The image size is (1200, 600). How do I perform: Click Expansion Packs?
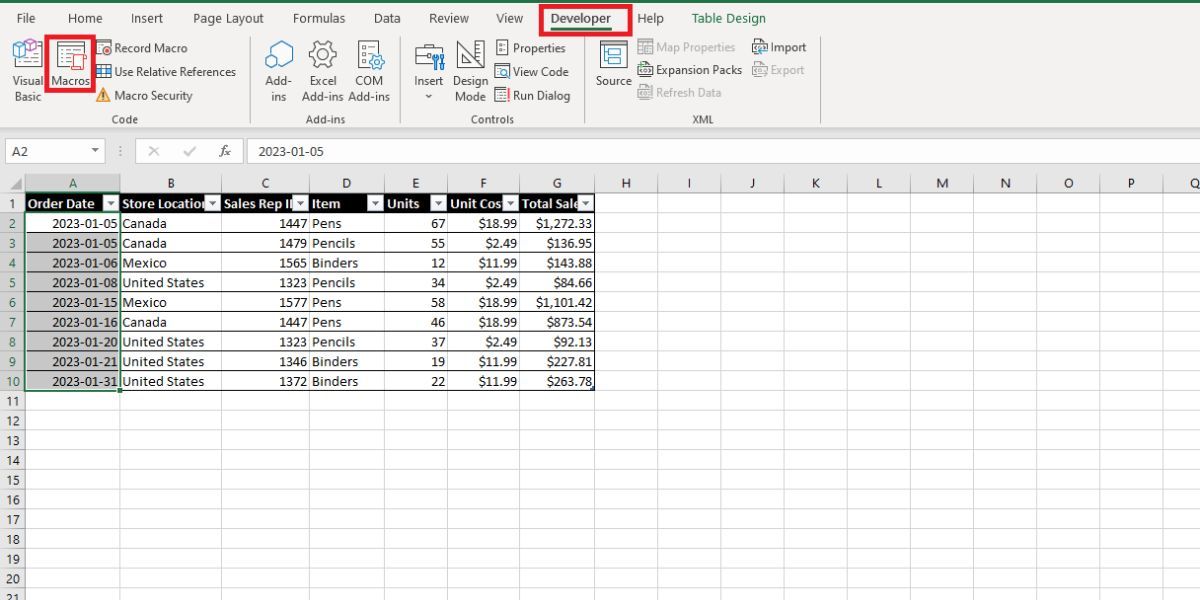click(x=690, y=70)
